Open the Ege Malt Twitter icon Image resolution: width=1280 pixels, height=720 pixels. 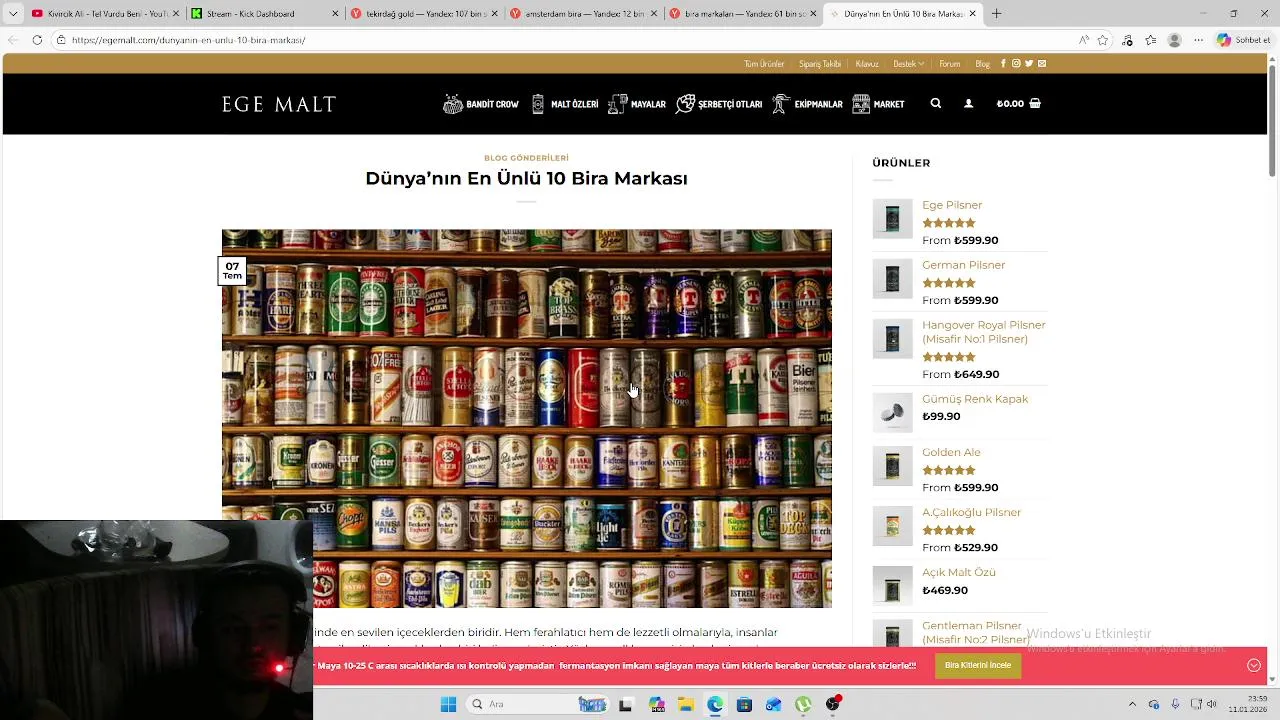[1029, 63]
